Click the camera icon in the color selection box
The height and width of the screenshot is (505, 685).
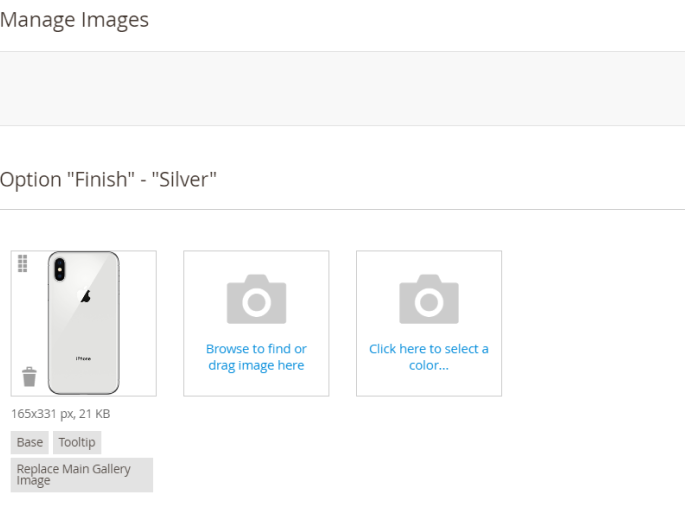point(429,298)
